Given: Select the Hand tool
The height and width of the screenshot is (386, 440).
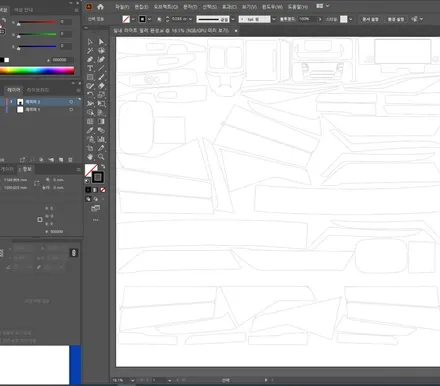Looking at the screenshot, I should point(90,157).
